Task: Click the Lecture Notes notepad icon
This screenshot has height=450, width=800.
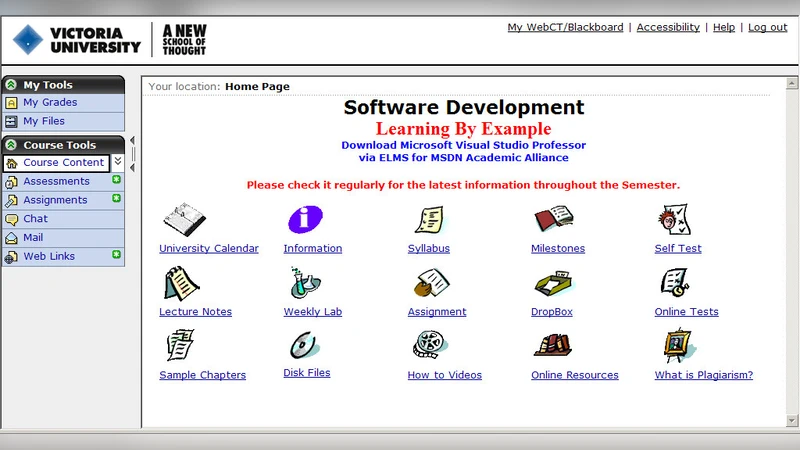Action: [x=181, y=283]
